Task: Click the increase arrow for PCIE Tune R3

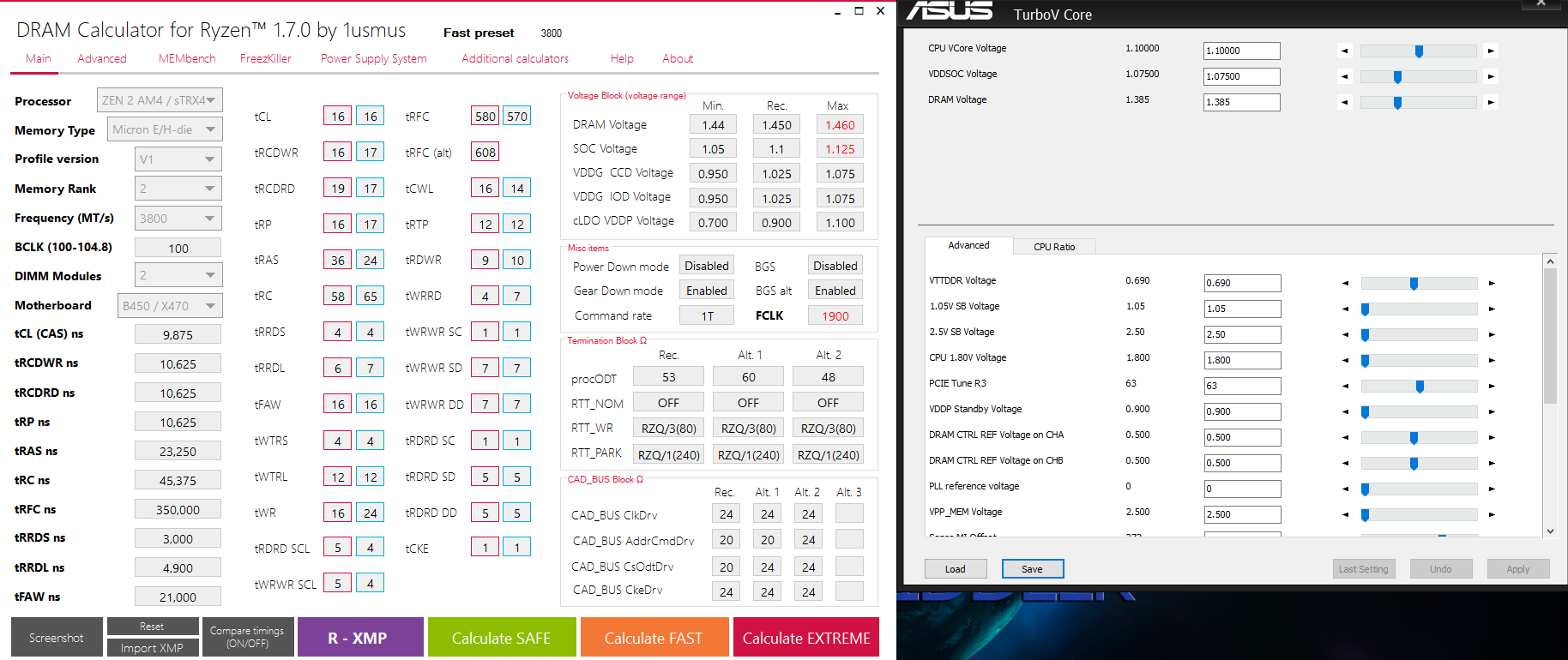Action: click(1492, 386)
